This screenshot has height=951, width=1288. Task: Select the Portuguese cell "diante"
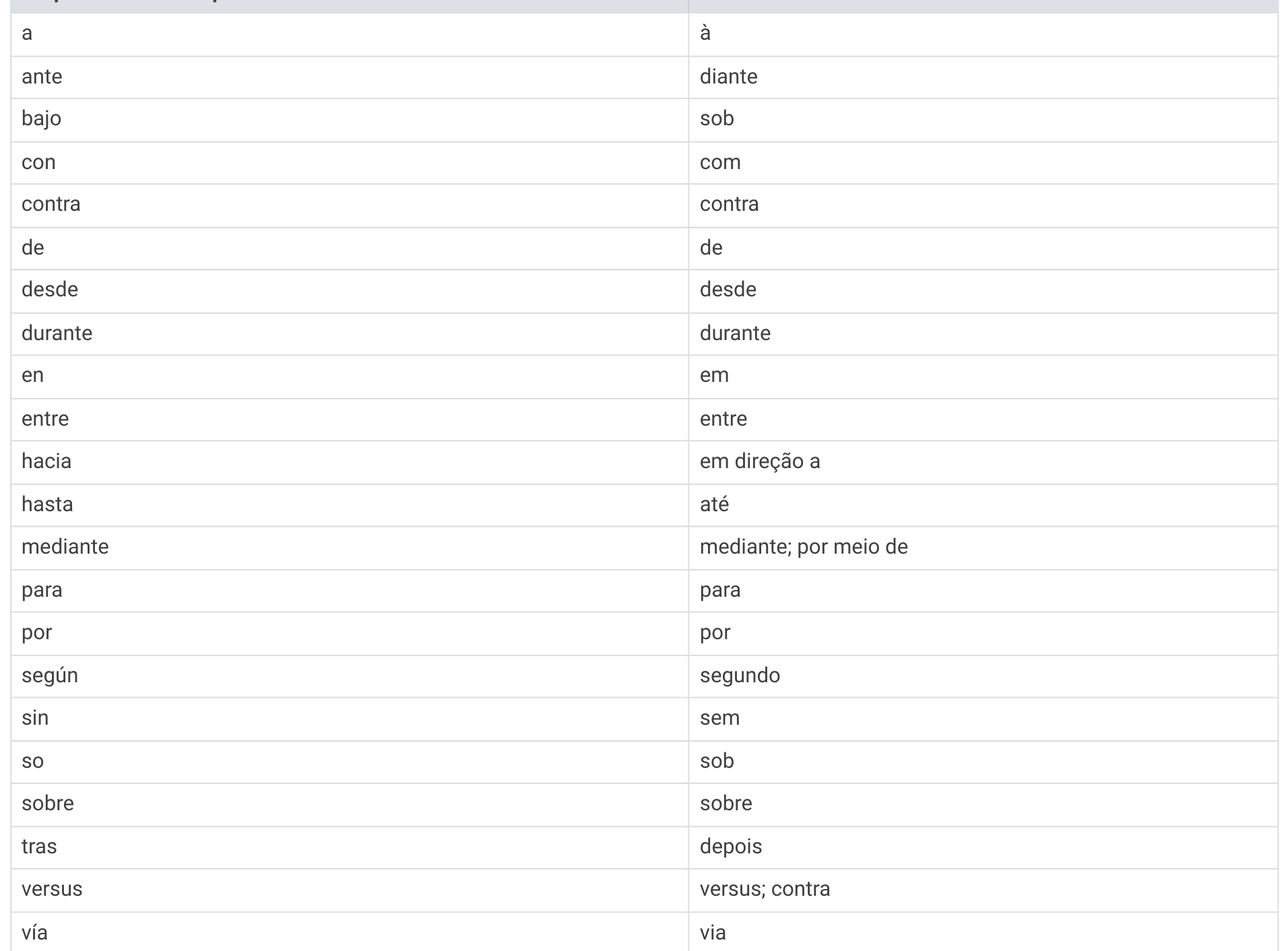(x=983, y=77)
